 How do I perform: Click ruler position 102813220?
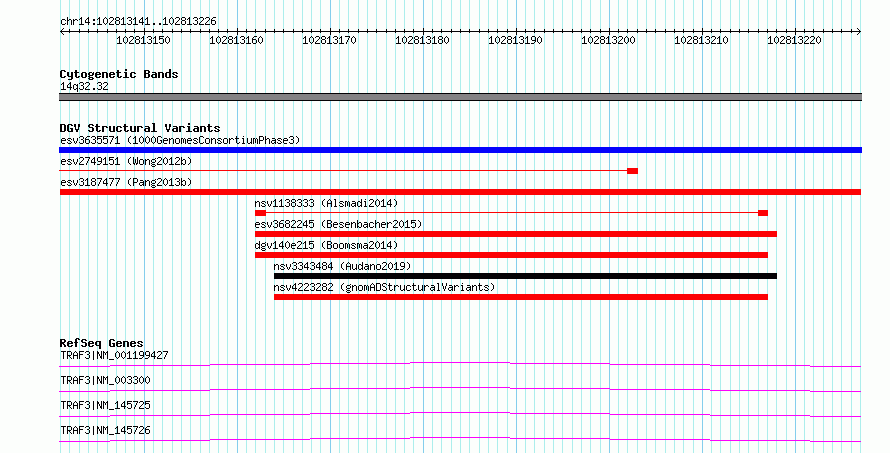[x=795, y=40]
